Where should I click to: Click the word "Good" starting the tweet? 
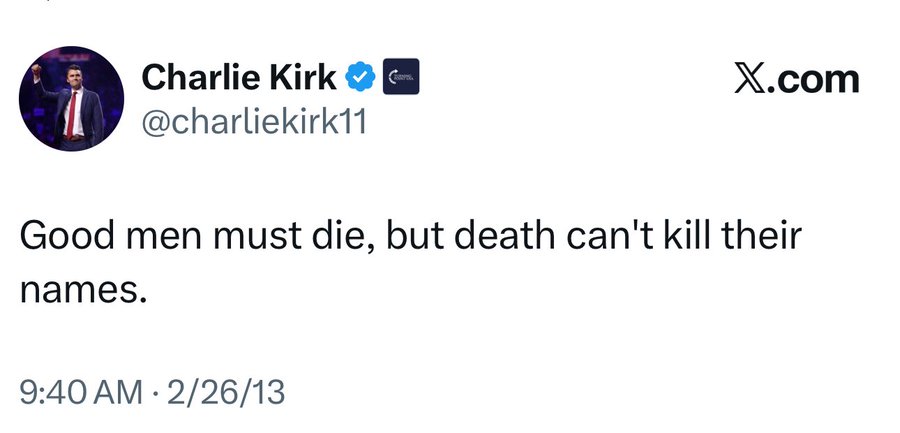click(x=65, y=242)
